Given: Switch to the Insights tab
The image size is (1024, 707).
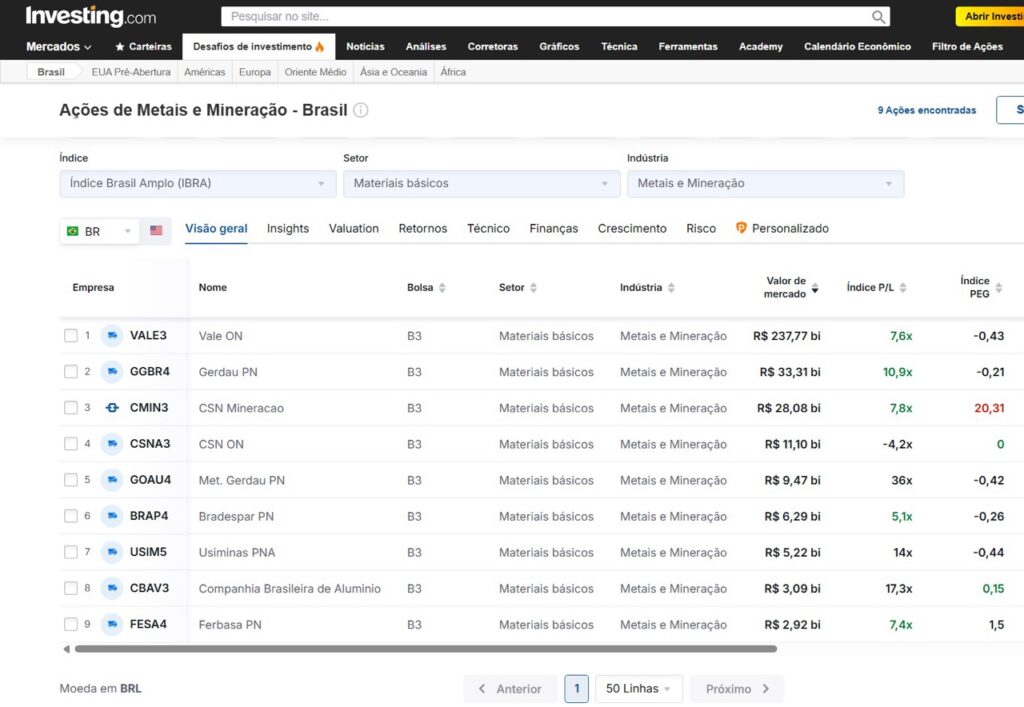Looking at the screenshot, I should [288, 228].
